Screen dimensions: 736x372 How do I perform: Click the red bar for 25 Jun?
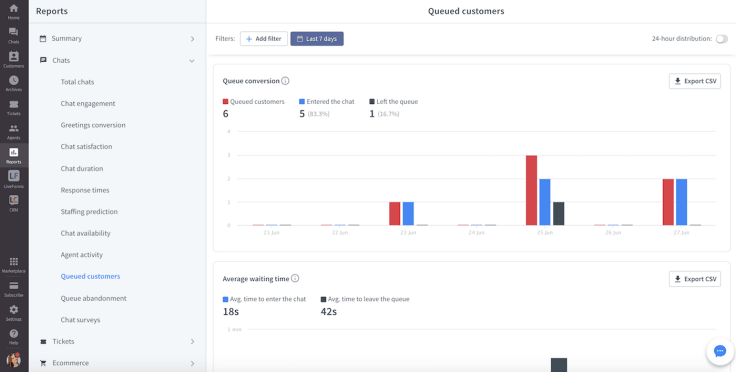pyautogui.click(x=531, y=190)
